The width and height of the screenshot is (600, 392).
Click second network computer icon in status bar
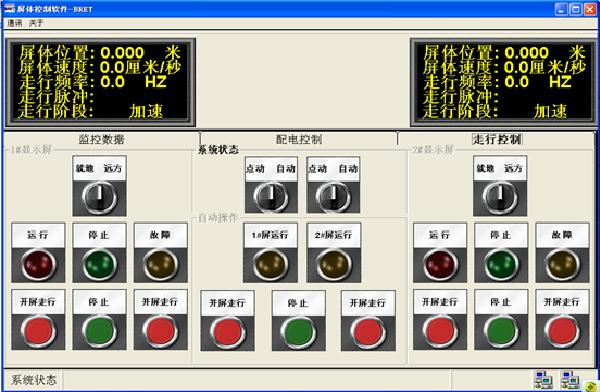click(x=570, y=380)
